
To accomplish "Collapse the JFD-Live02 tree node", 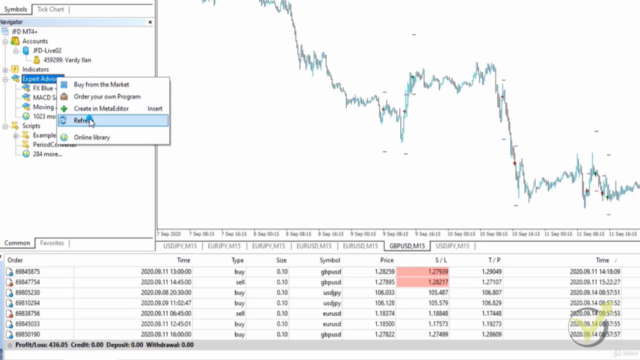I will click(x=16, y=51).
